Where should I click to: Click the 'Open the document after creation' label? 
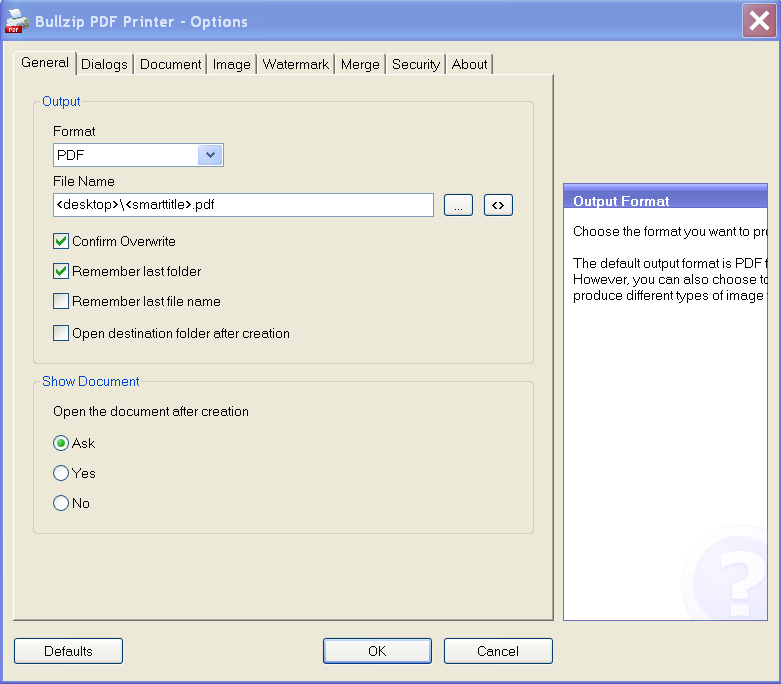pyautogui.click(x=151, y=411)
